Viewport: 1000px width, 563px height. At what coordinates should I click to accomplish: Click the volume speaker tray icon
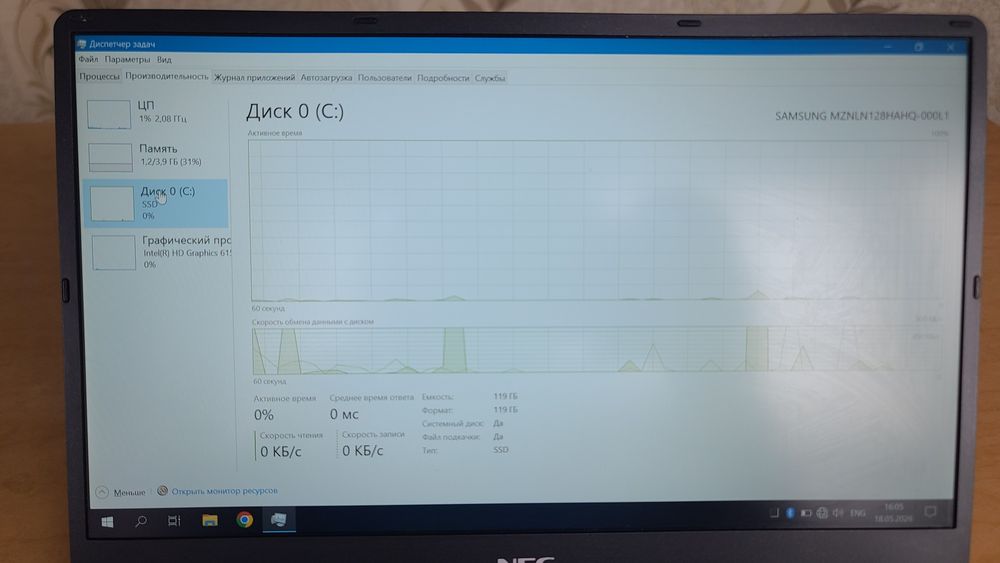click(x=837, y=513)
